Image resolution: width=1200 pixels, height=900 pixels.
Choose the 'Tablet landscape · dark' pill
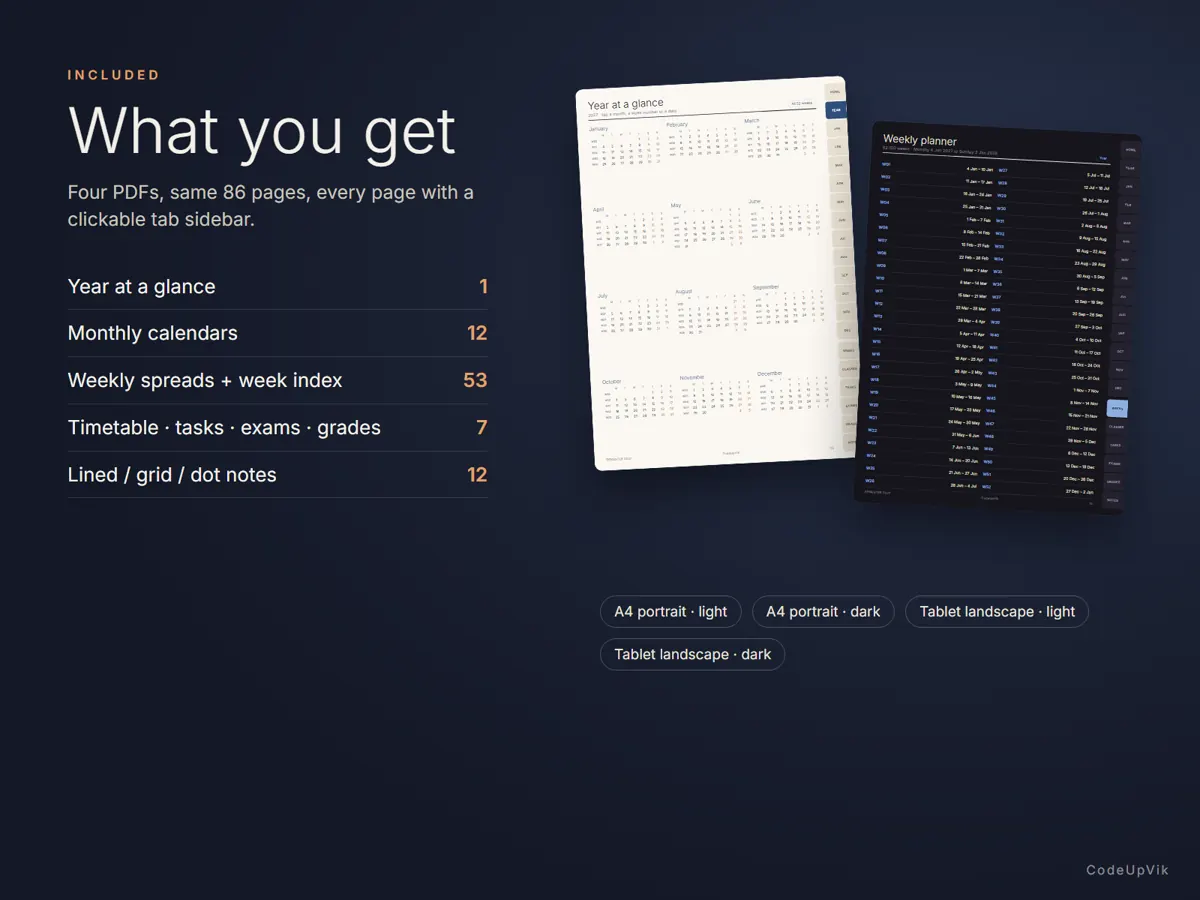[x=693, y=655]
